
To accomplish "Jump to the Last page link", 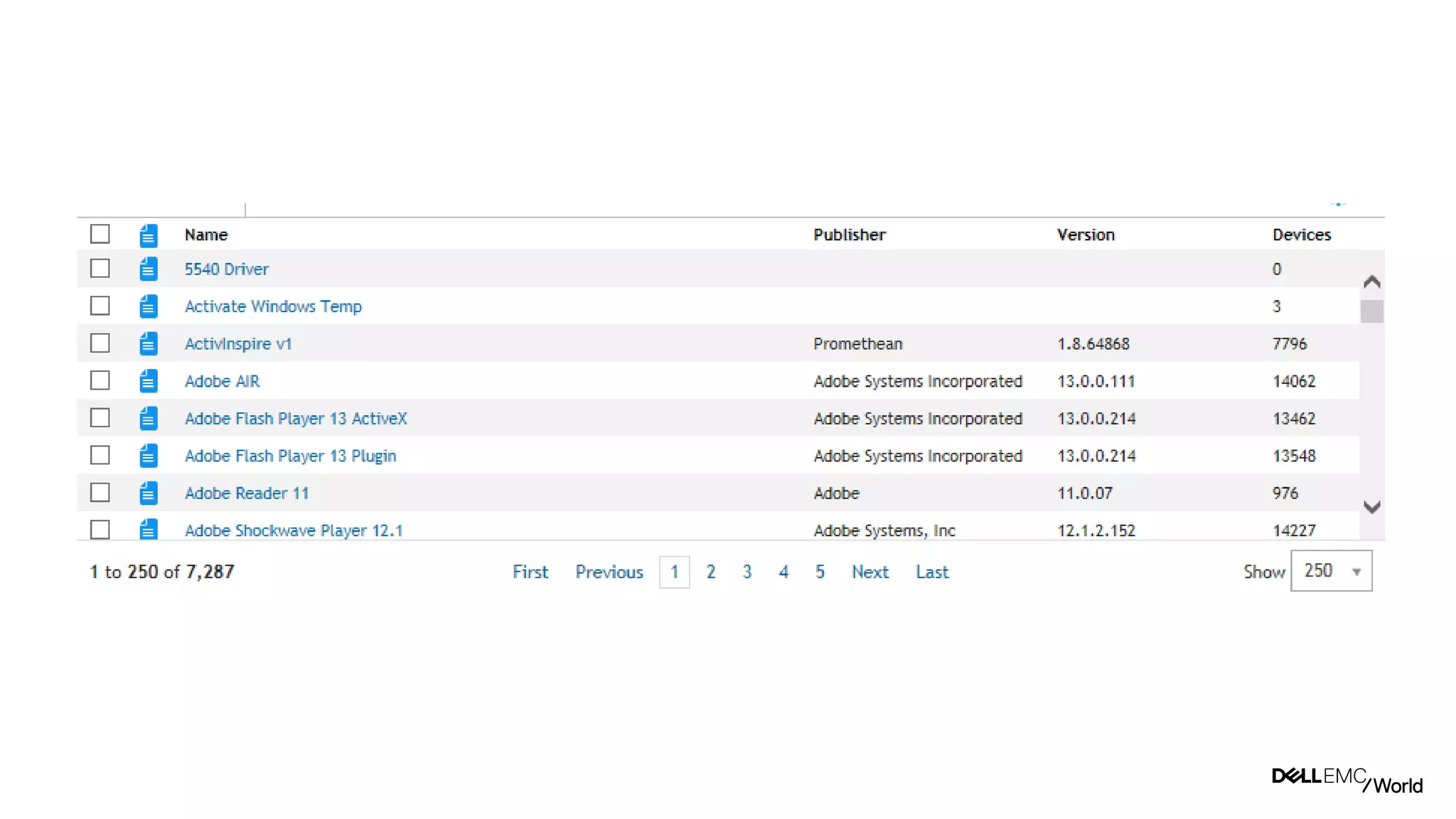I will coord(932,572).
